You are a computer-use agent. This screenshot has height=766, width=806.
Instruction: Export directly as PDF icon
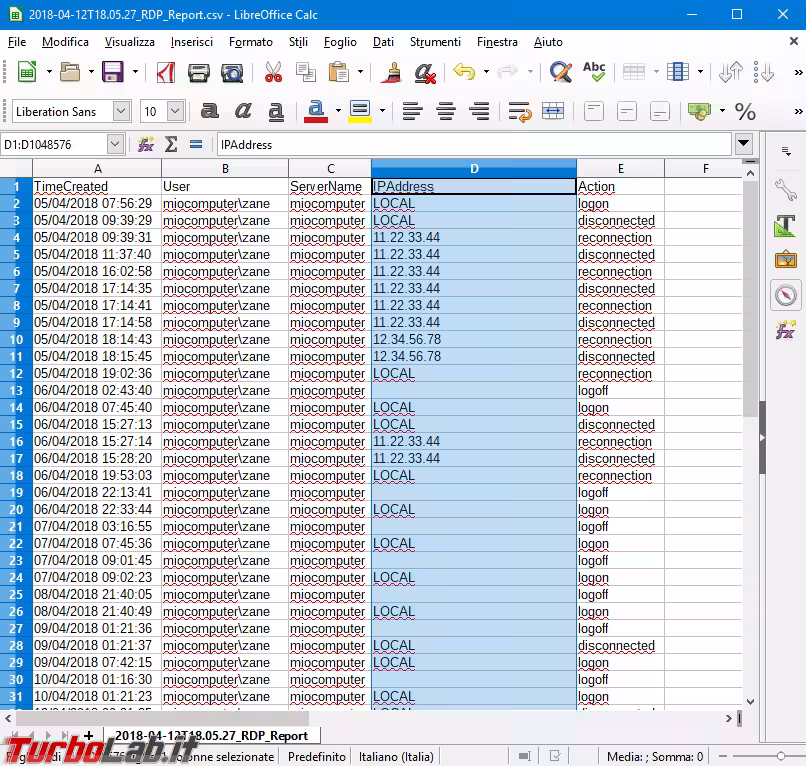tap(165, 72)
